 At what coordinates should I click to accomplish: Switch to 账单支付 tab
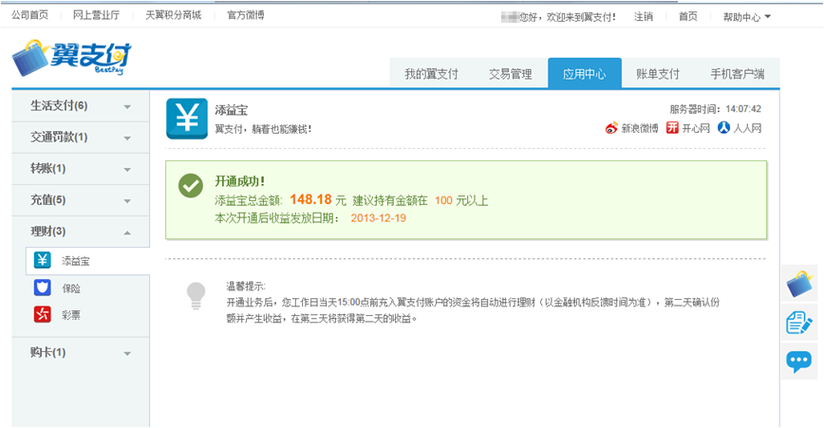point(658,74)
